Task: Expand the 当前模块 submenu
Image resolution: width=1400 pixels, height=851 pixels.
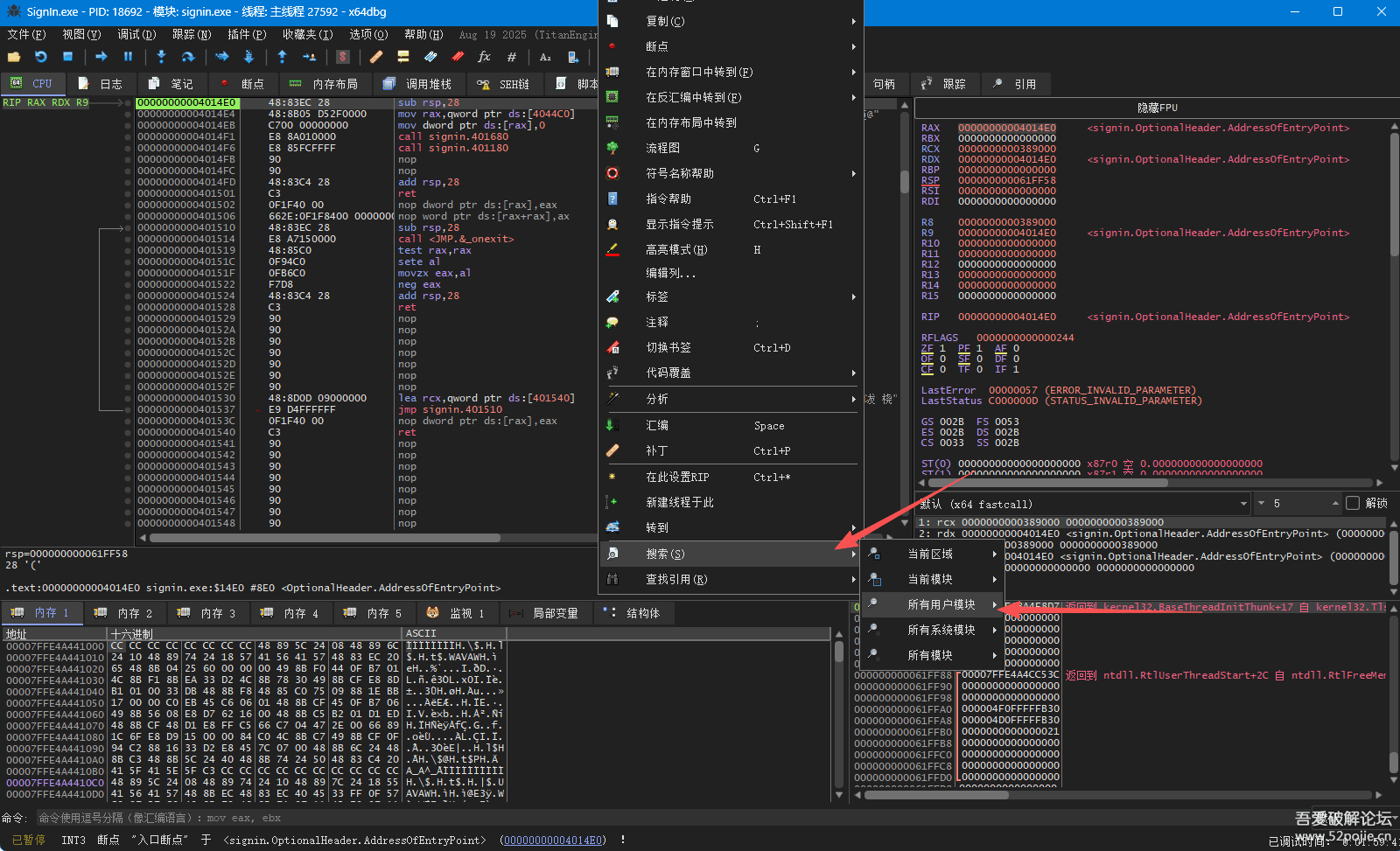Action: pyautogui.click(x=930, y=579)
